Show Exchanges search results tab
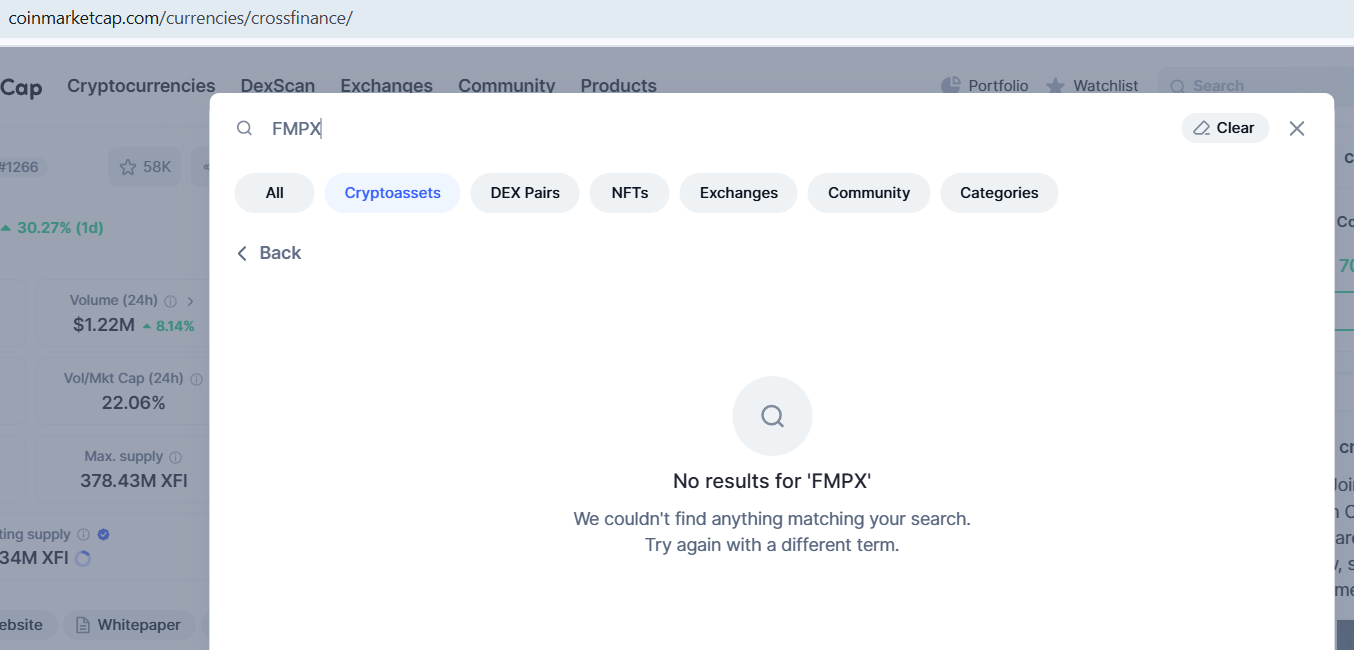 pos(739,193)
